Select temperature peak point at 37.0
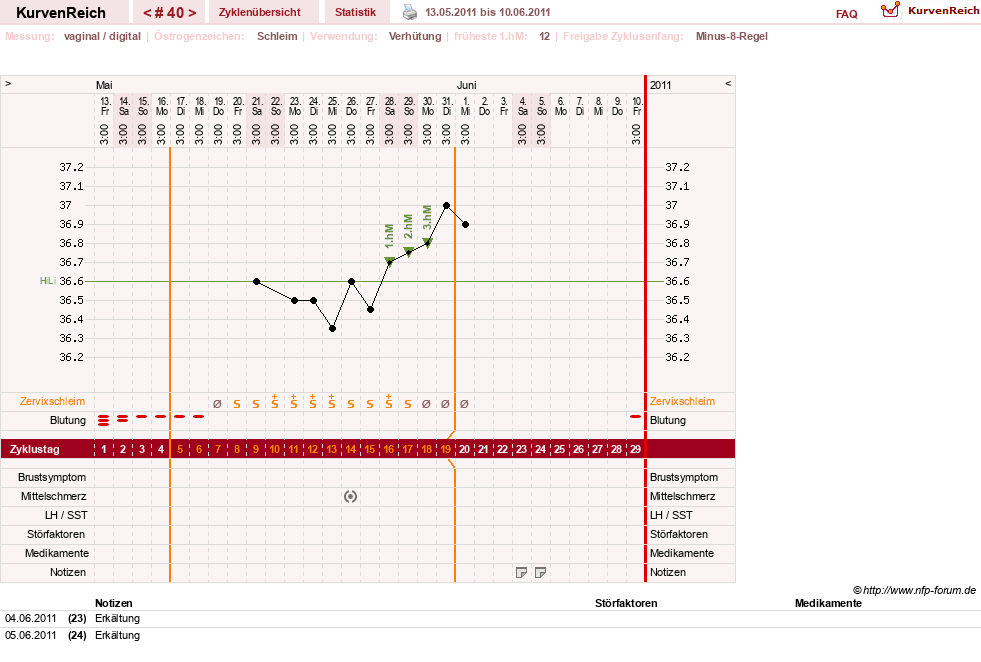Image resolution: width=981 pixels, height=662 pixels. pos(446,205)
